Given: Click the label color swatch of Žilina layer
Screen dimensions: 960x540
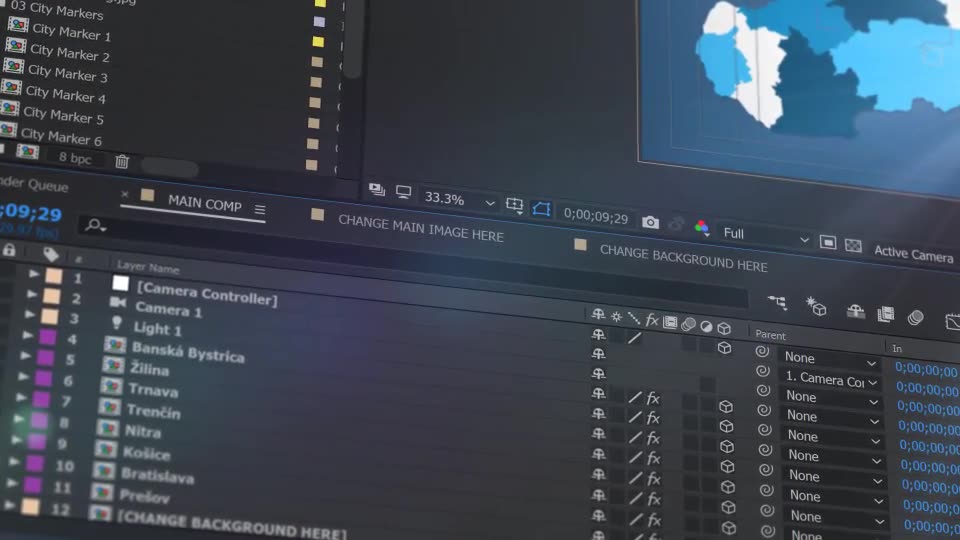Looking at the screenshot, I should coord(44,358).
